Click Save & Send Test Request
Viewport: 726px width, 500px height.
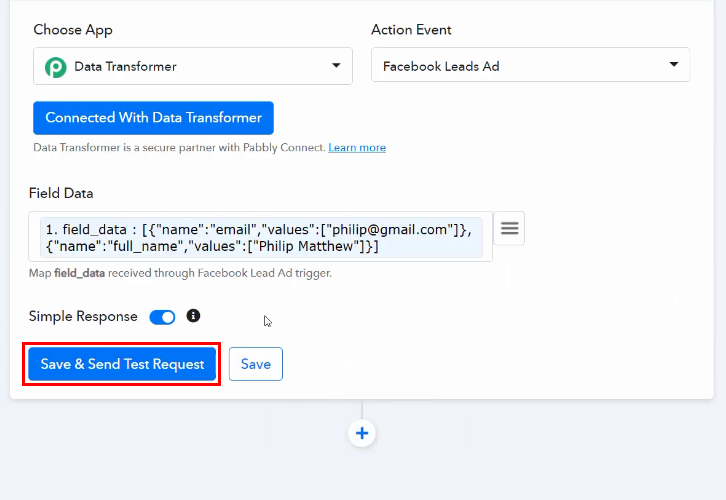[122, 364]
